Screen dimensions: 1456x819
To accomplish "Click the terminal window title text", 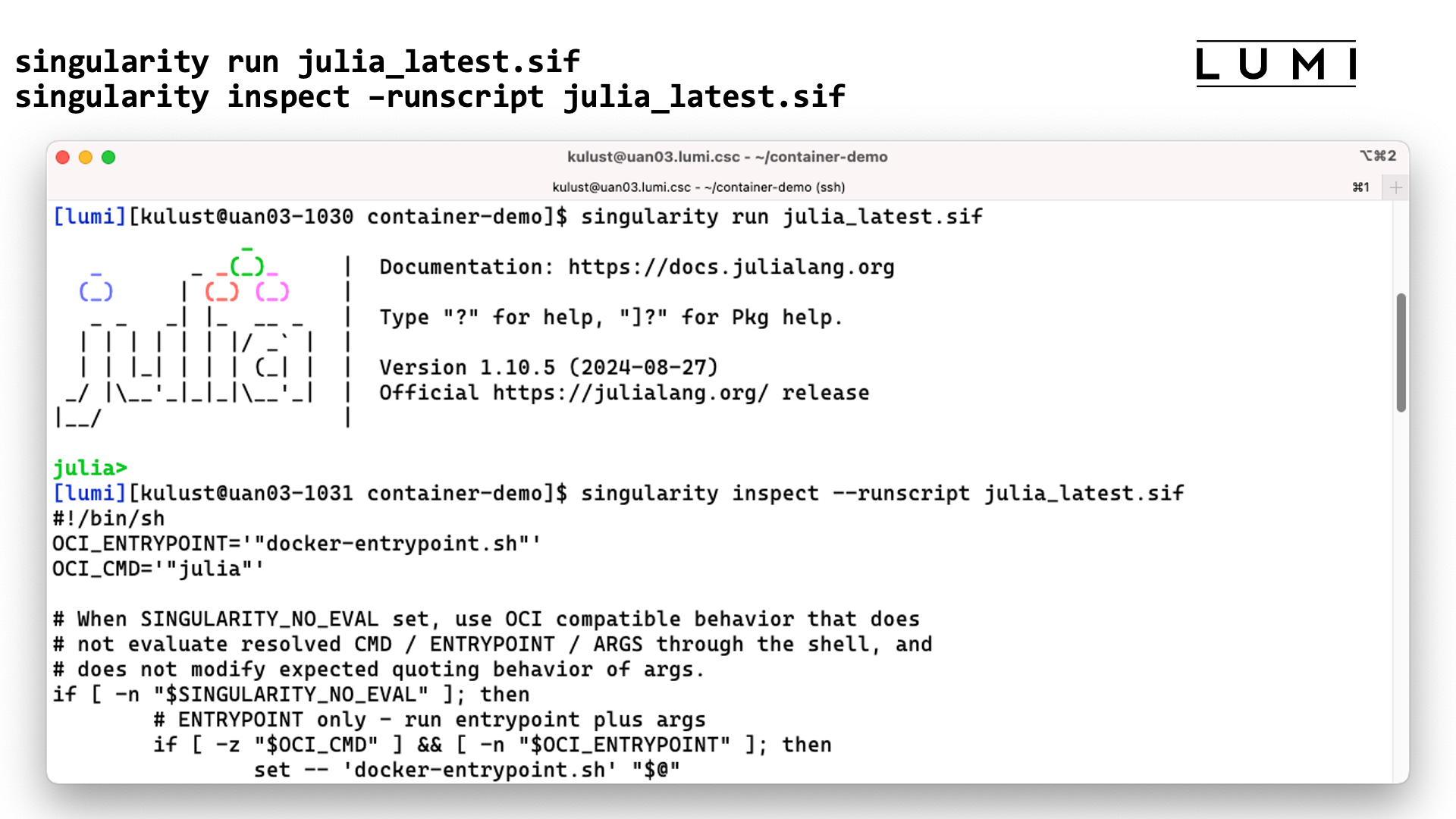I will [x=726, y=157].
